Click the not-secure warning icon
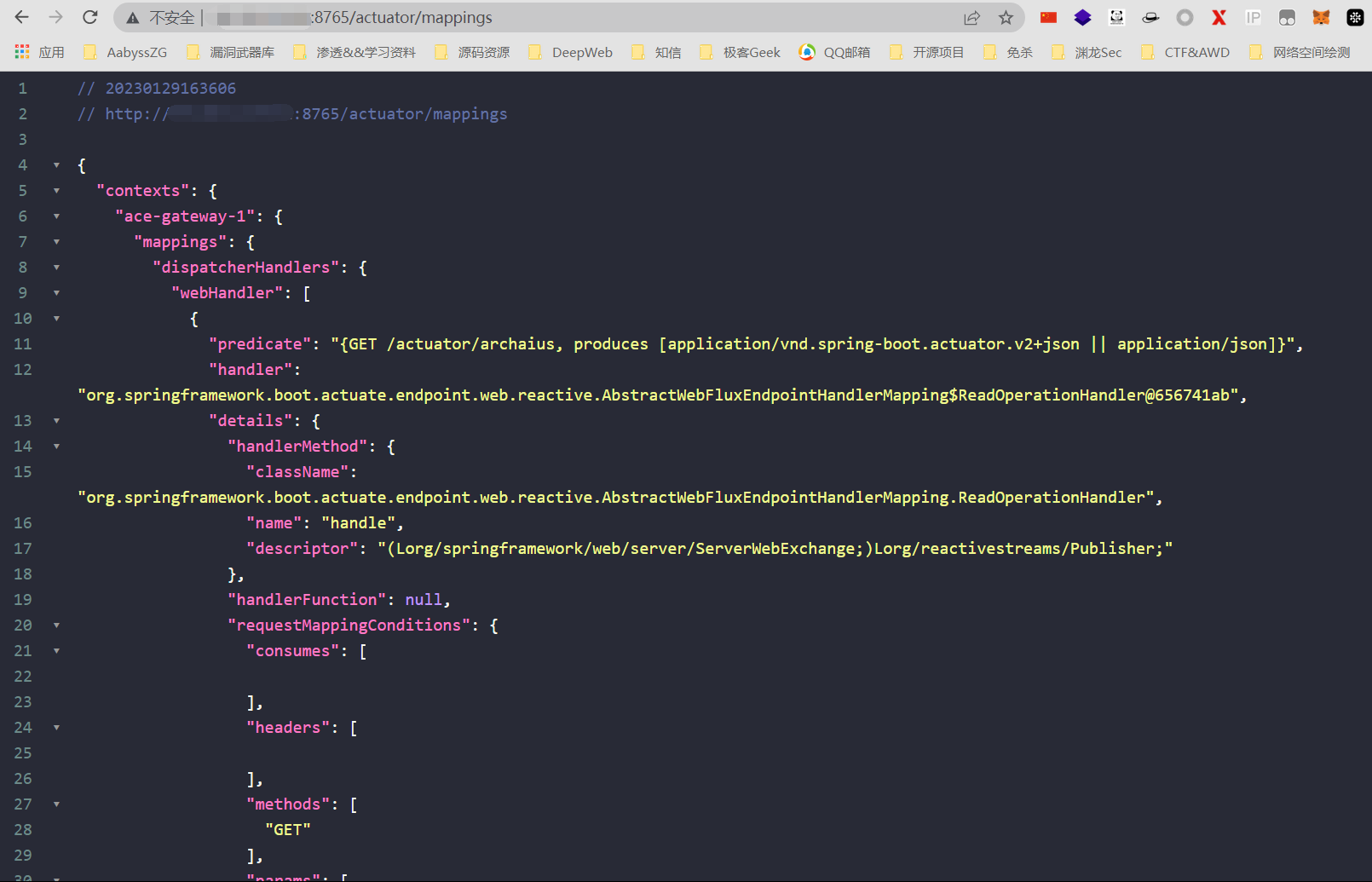The width and height of the screenshot is (1372, 882). (x=133, y=18)
